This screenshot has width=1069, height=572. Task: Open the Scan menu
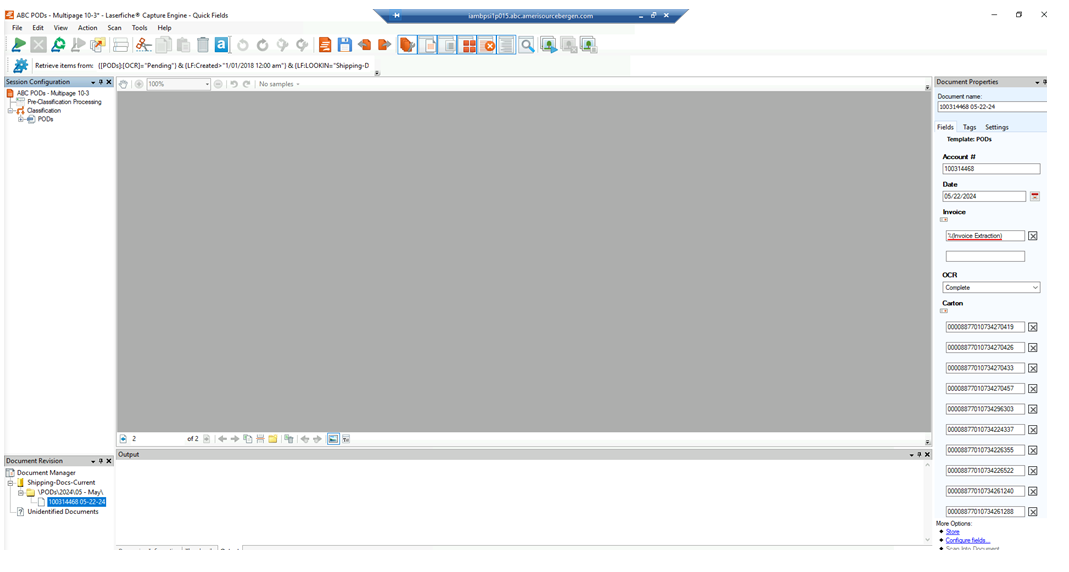(115, 28)
